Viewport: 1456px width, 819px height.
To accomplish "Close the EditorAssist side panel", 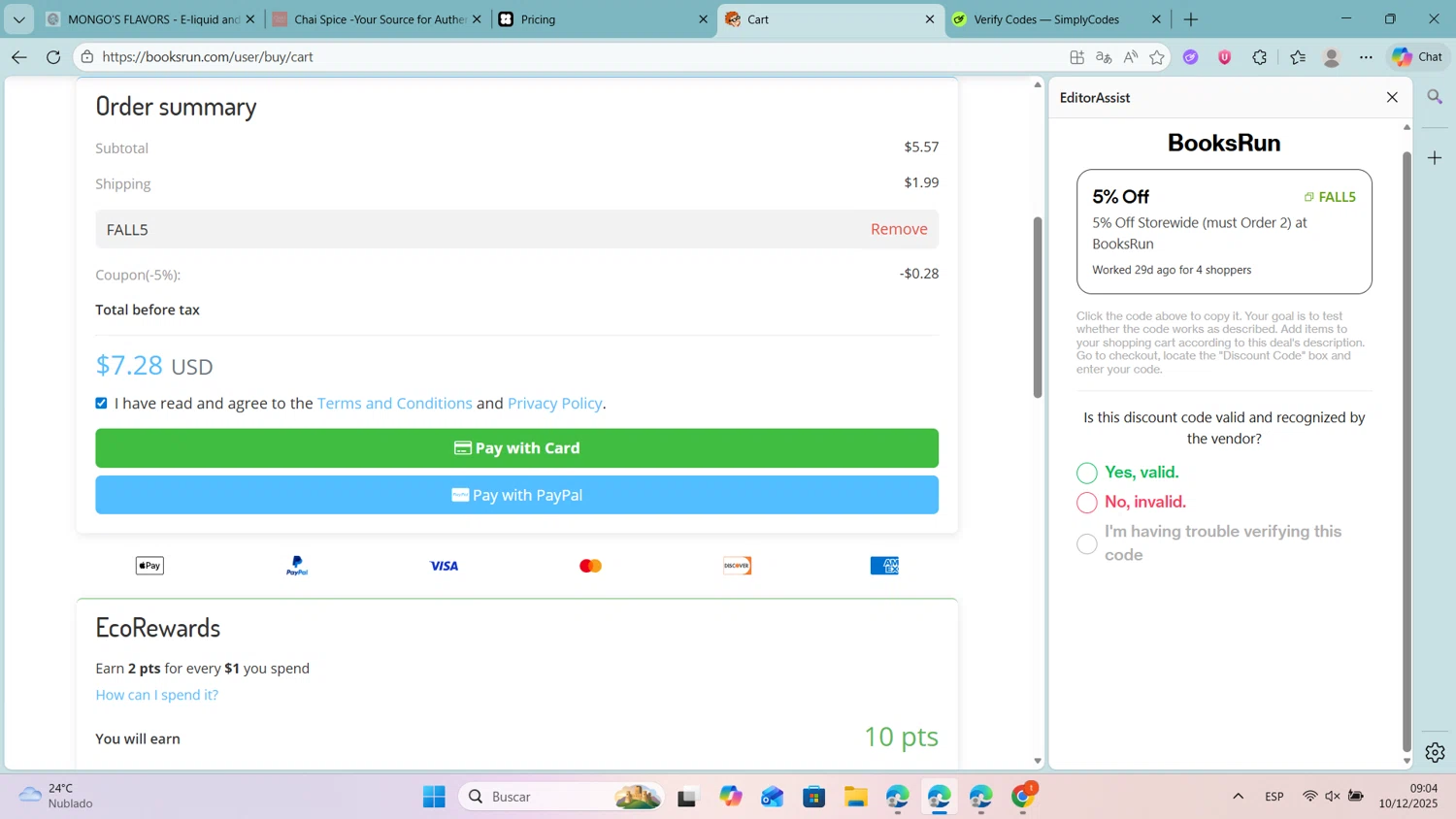I will [x=1392, y=97].
